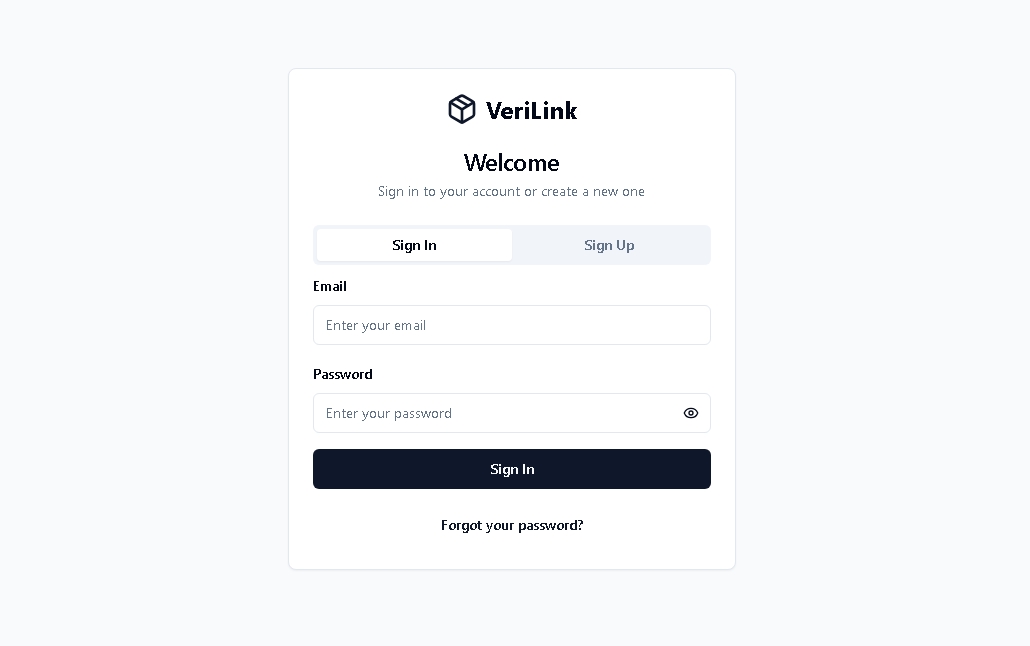Click the placeholder text in the email box
Viewport: 1030px width, 646px height.
click(376, 325)
